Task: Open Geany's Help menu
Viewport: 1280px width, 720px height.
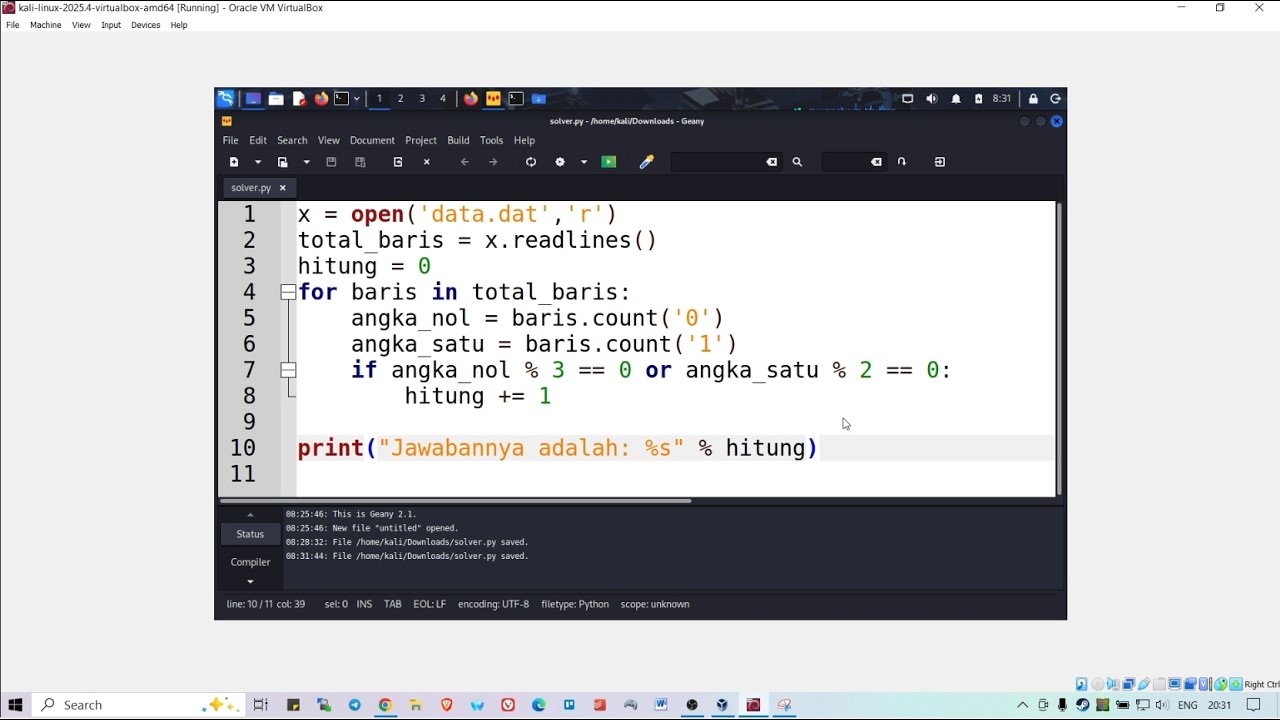Action: tap(524, 140)
